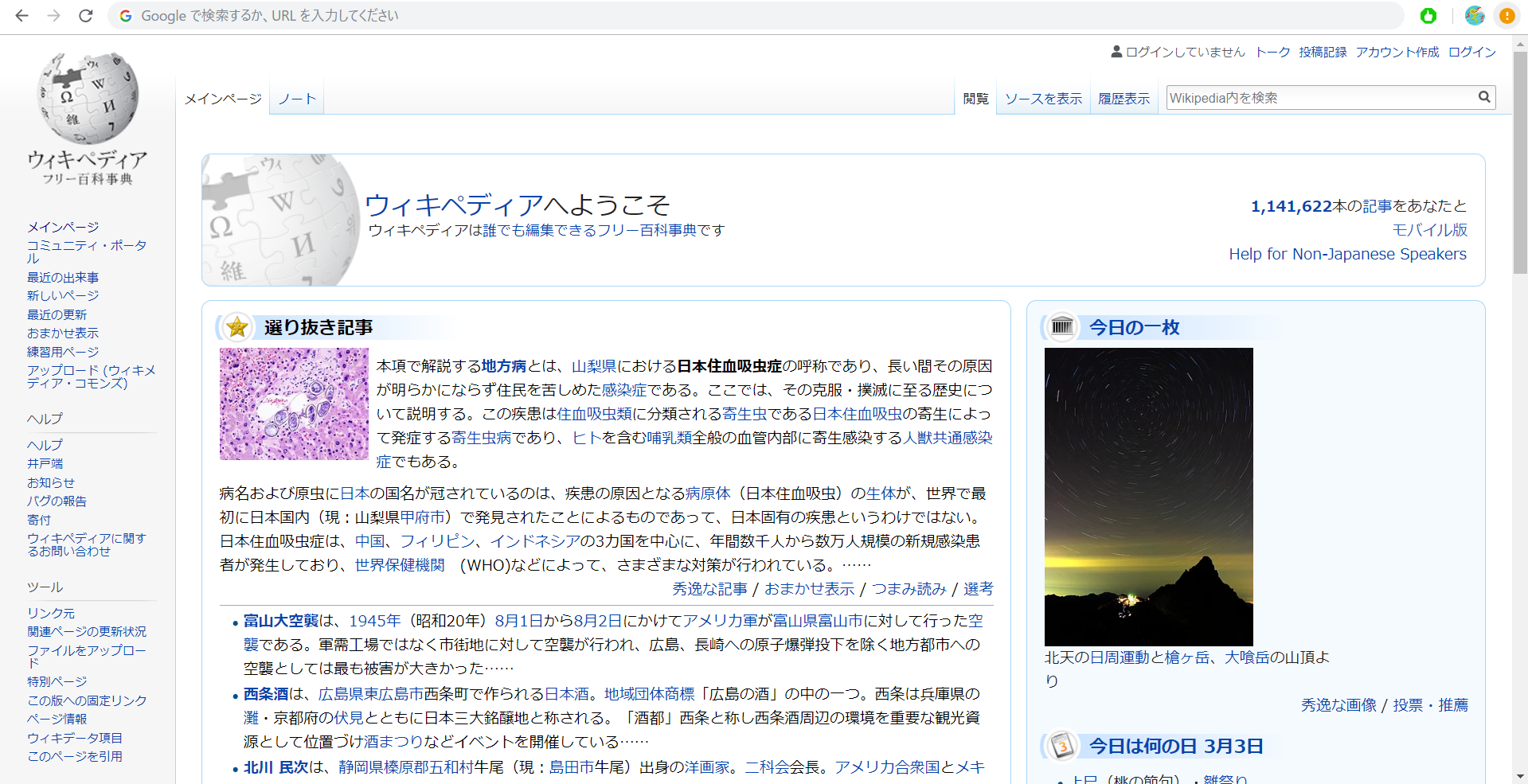This screenshot has width=1528, height=784.
Task: Open 最近の更新 sidebar link
Action: pyautogui.click(x=57, y=314)
